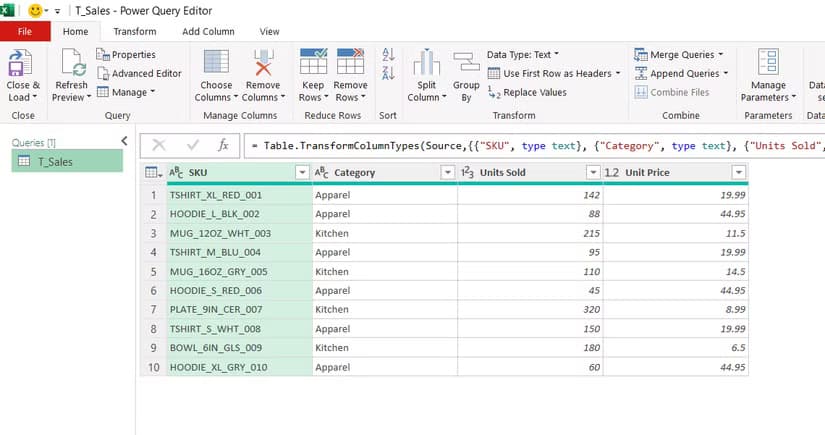Screen dimensions: 825x435
Task: Expand Use First Row as Headers dropdown
Action: click(618, 74)
